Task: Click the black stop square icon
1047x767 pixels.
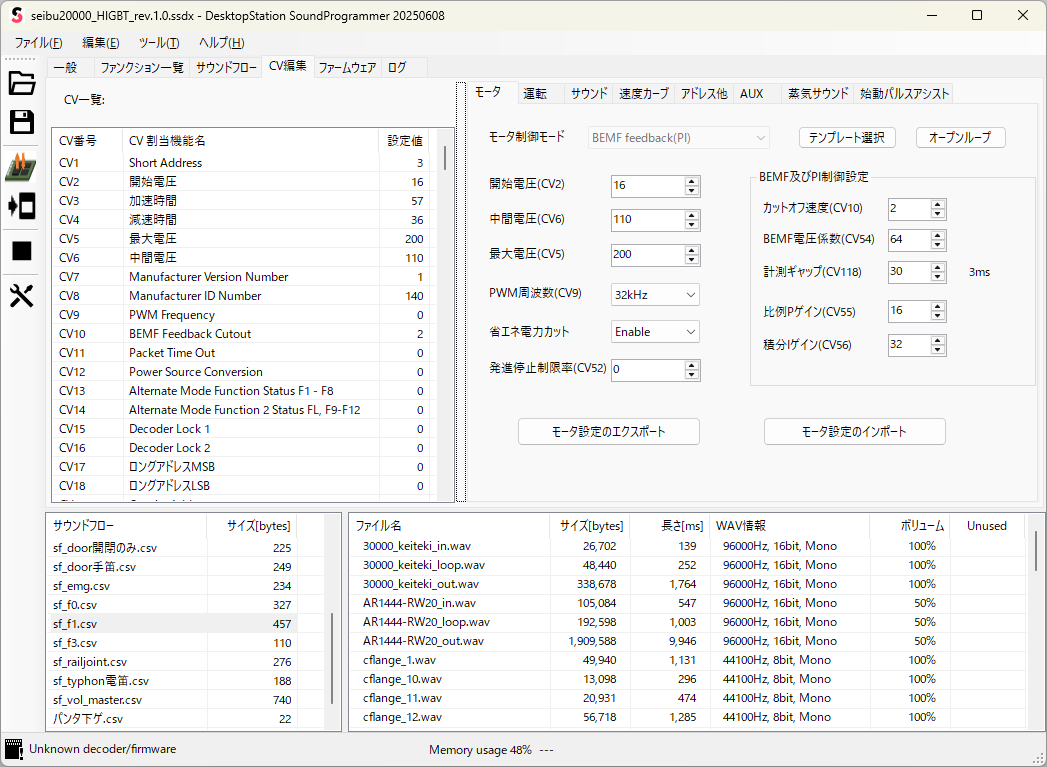Action: coord(21,251)
